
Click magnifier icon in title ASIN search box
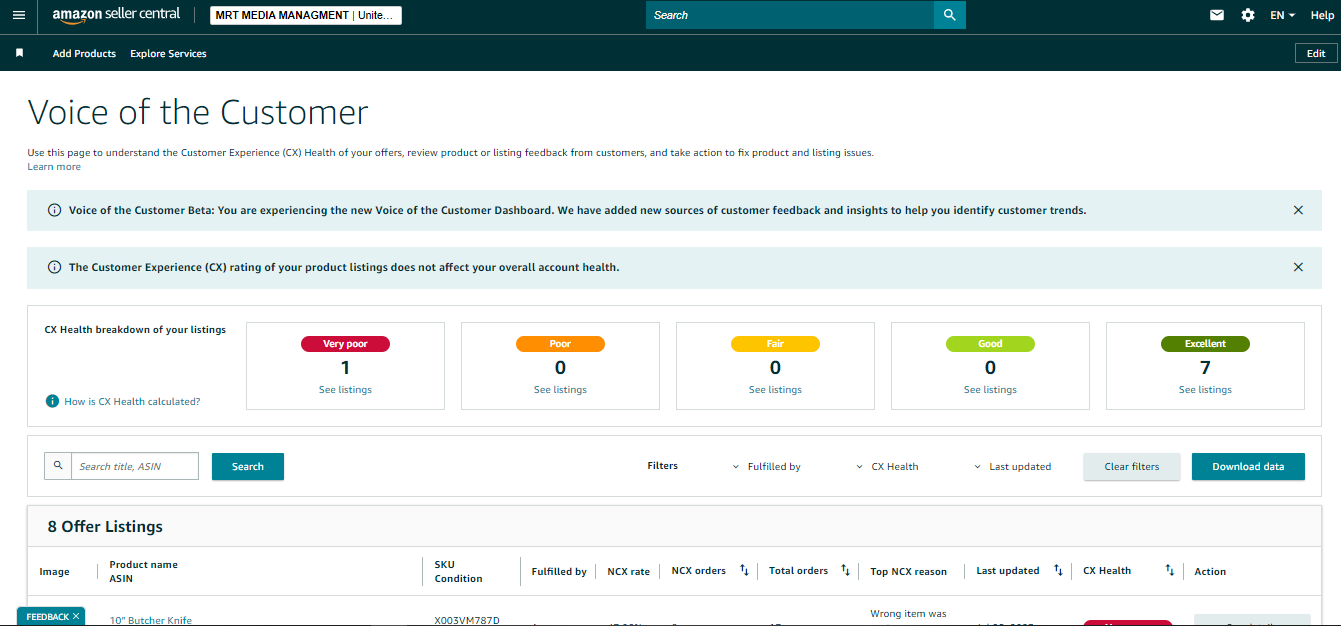(x=58, y=466)
